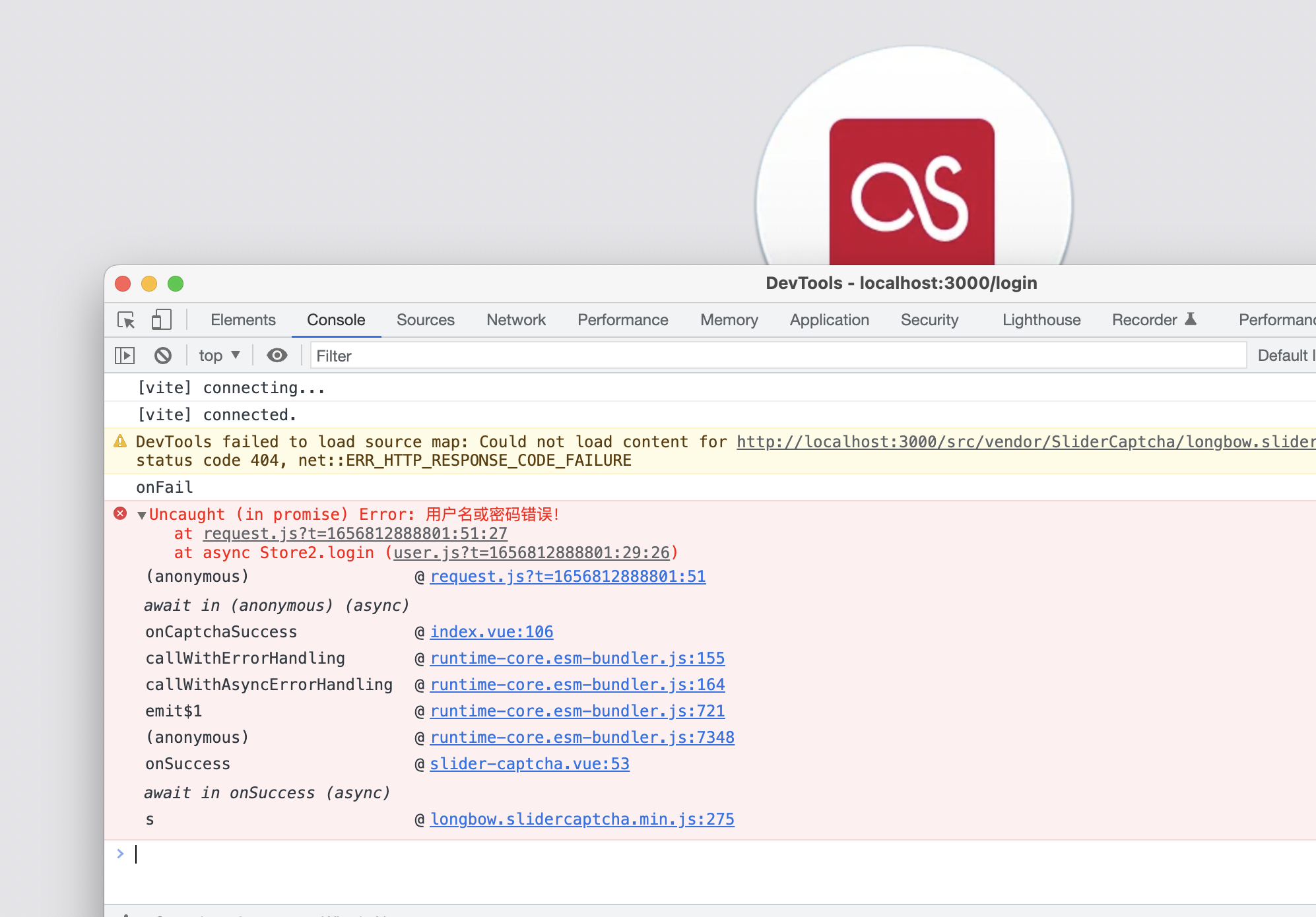The height and width of the screenshot is (917, 1316).
Task: Click the callWithAsyncErrorHandling stack frame name
Action: 269,685
